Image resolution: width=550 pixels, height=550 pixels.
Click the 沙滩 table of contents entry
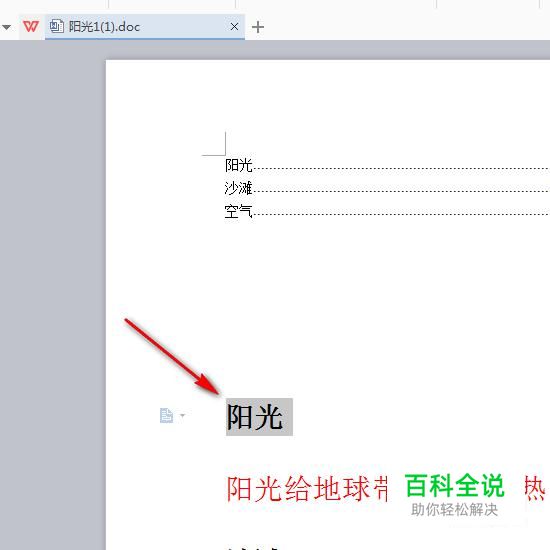pyautogui.click(x=239, y=188)
